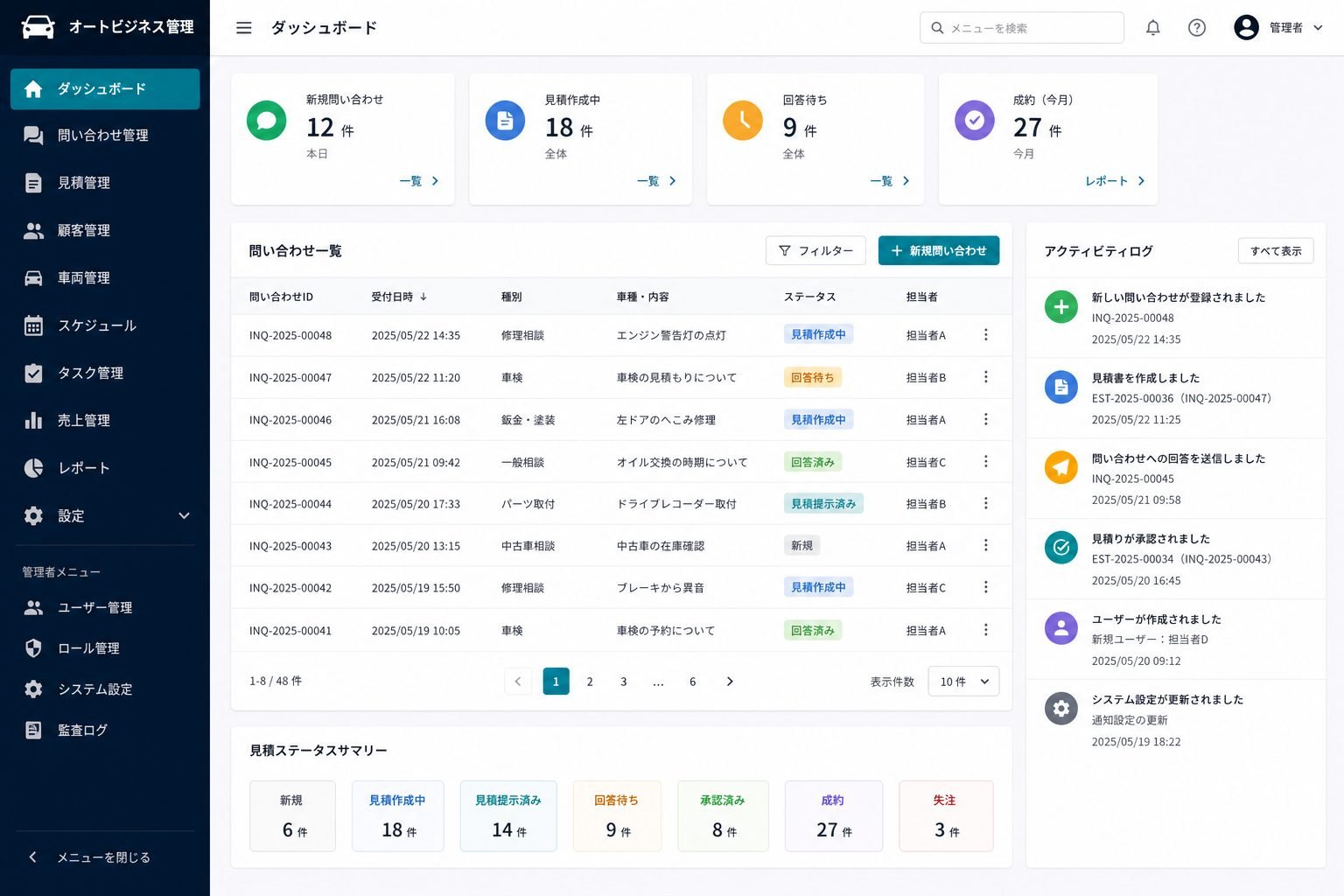This screenshot has width=1344, height=896.
Task: Click the 売上管理 bar chart icon
Action: pos(33,421)
